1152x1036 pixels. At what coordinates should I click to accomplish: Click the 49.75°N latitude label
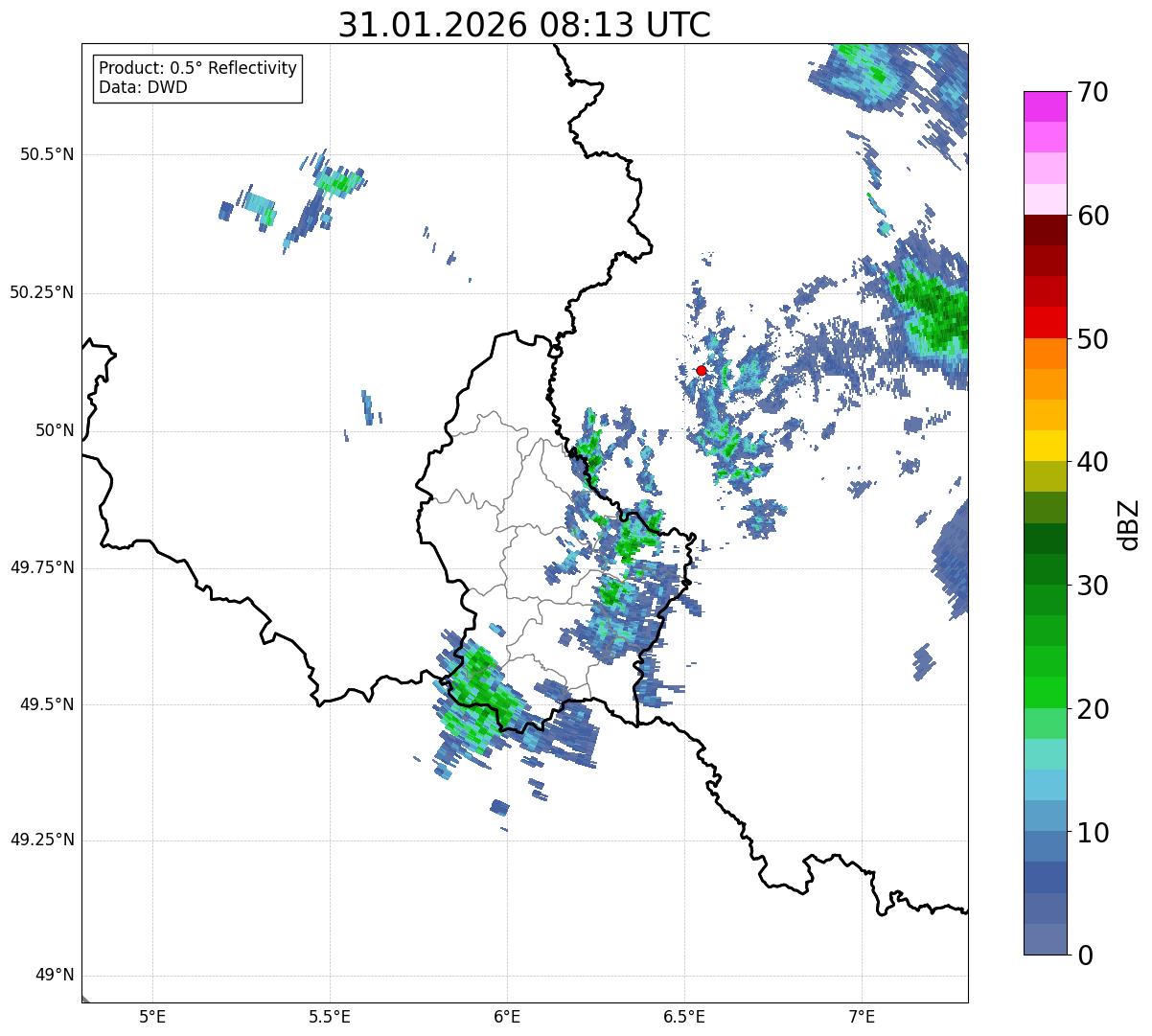(x=41, y=567)
